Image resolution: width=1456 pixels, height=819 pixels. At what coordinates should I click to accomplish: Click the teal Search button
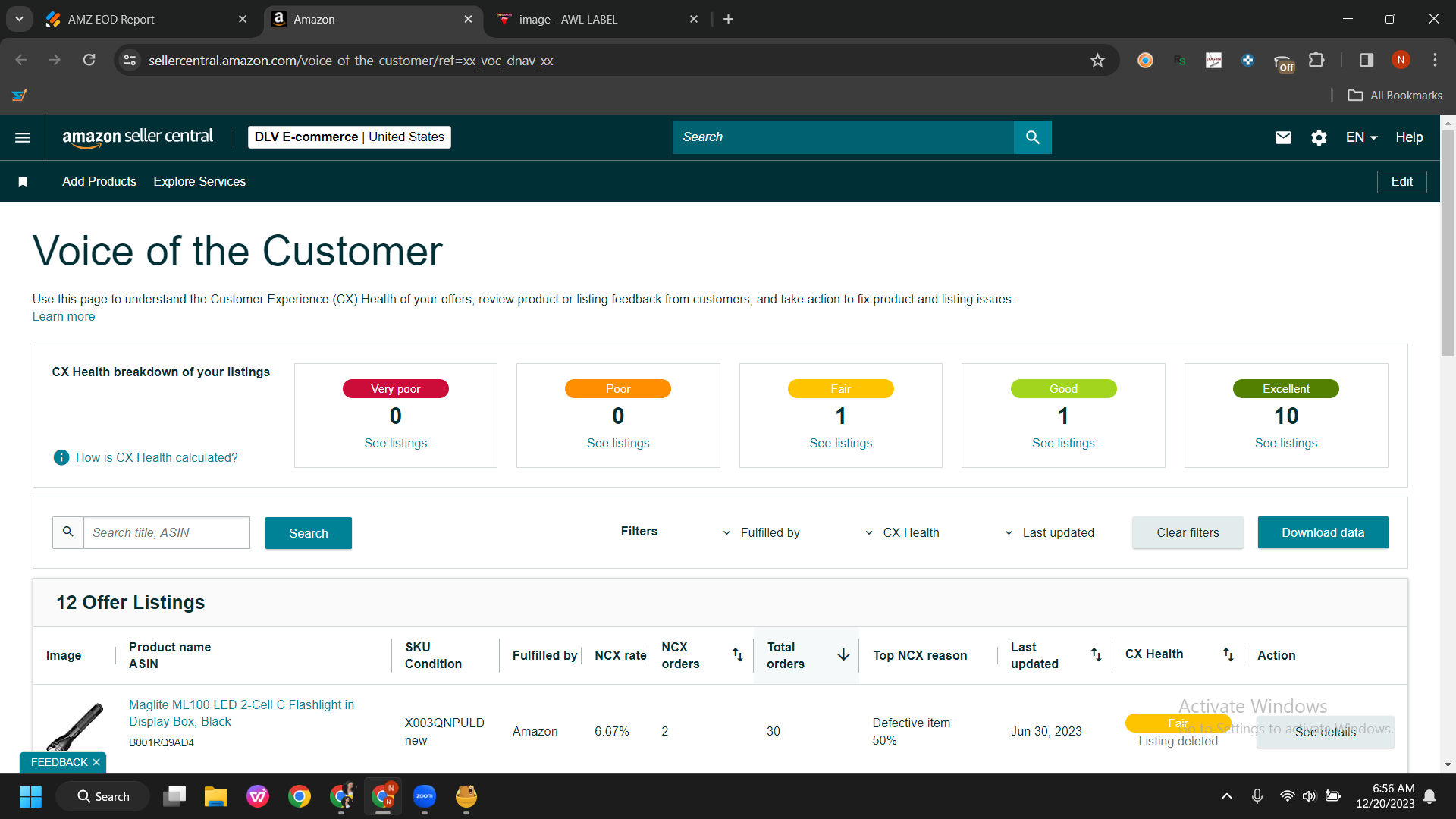(x=309, y=533)
